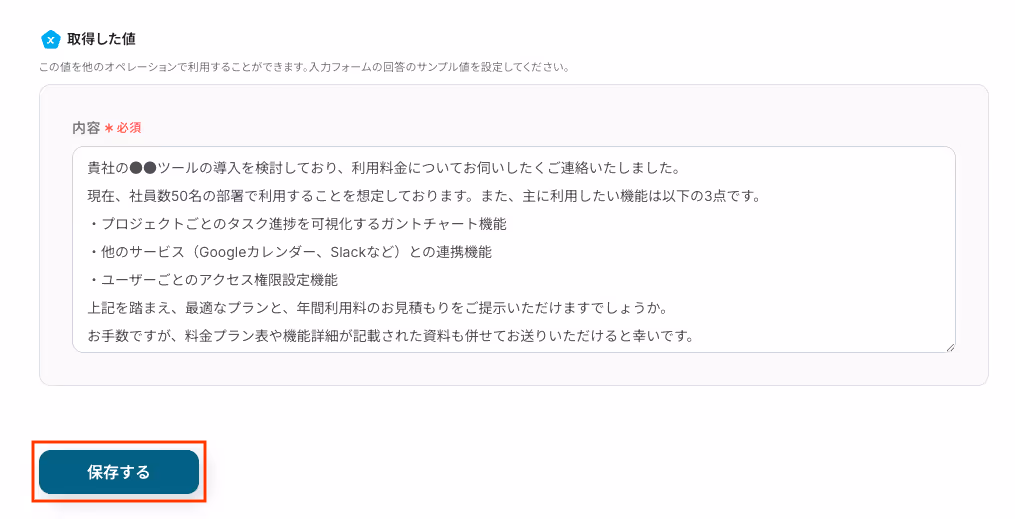Click empty panel area below the textarea
This screenshot has width=1015, height=519.
513,369
